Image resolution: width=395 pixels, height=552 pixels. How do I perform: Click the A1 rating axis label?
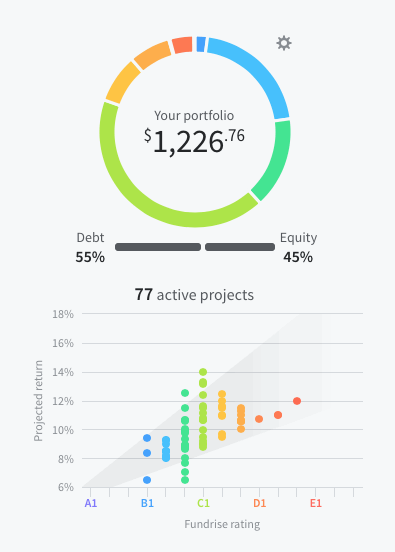point(90,503)
